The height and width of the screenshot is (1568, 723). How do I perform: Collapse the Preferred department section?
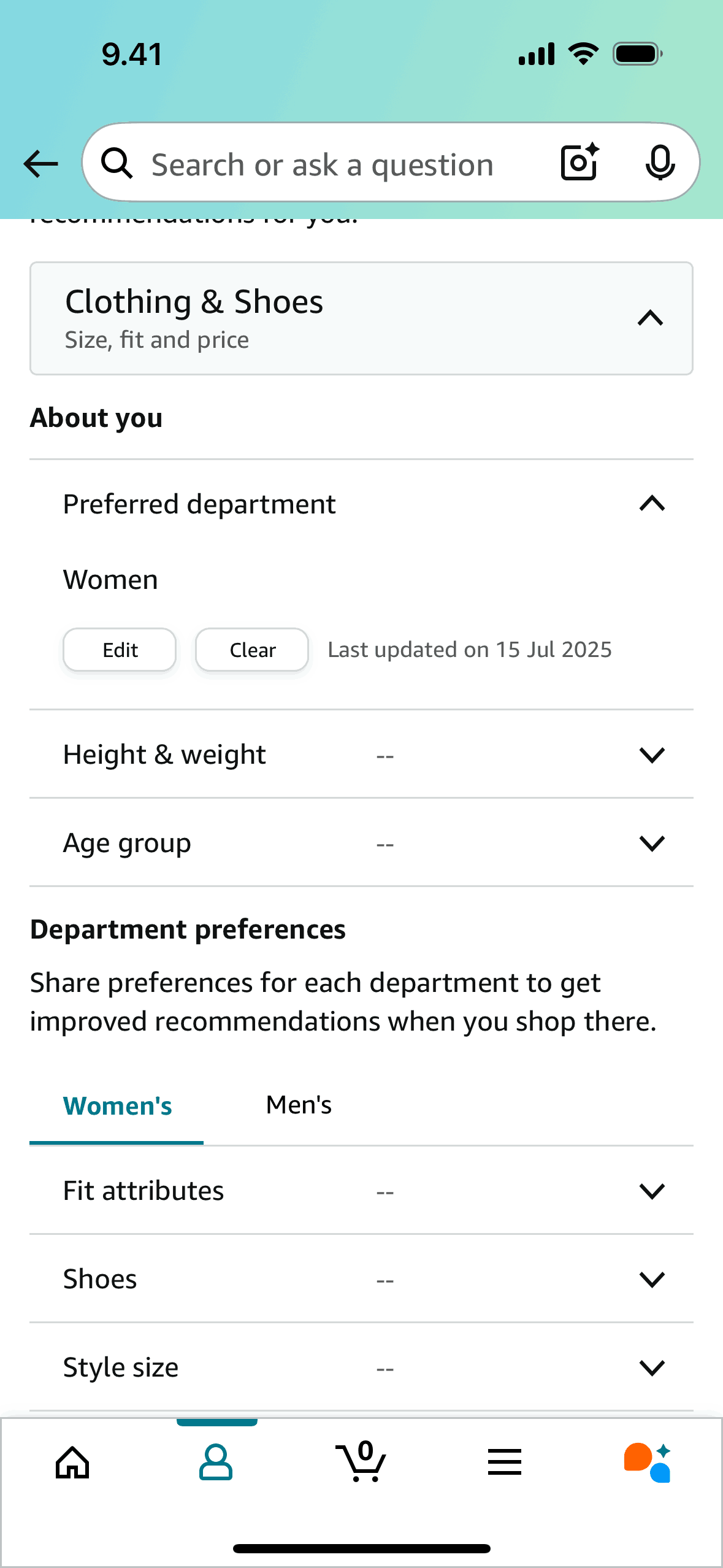[652, 504]
